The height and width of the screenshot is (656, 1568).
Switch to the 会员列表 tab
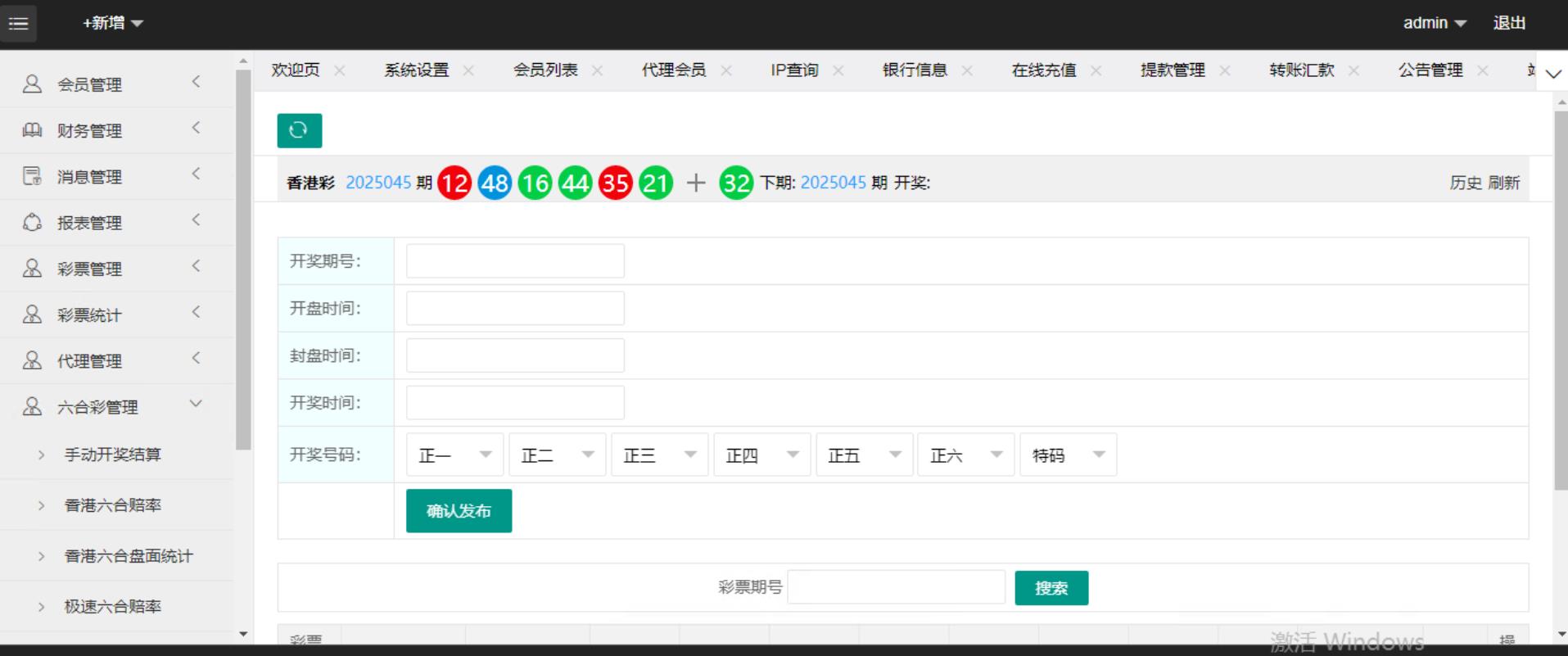click(x=545, y=70)
